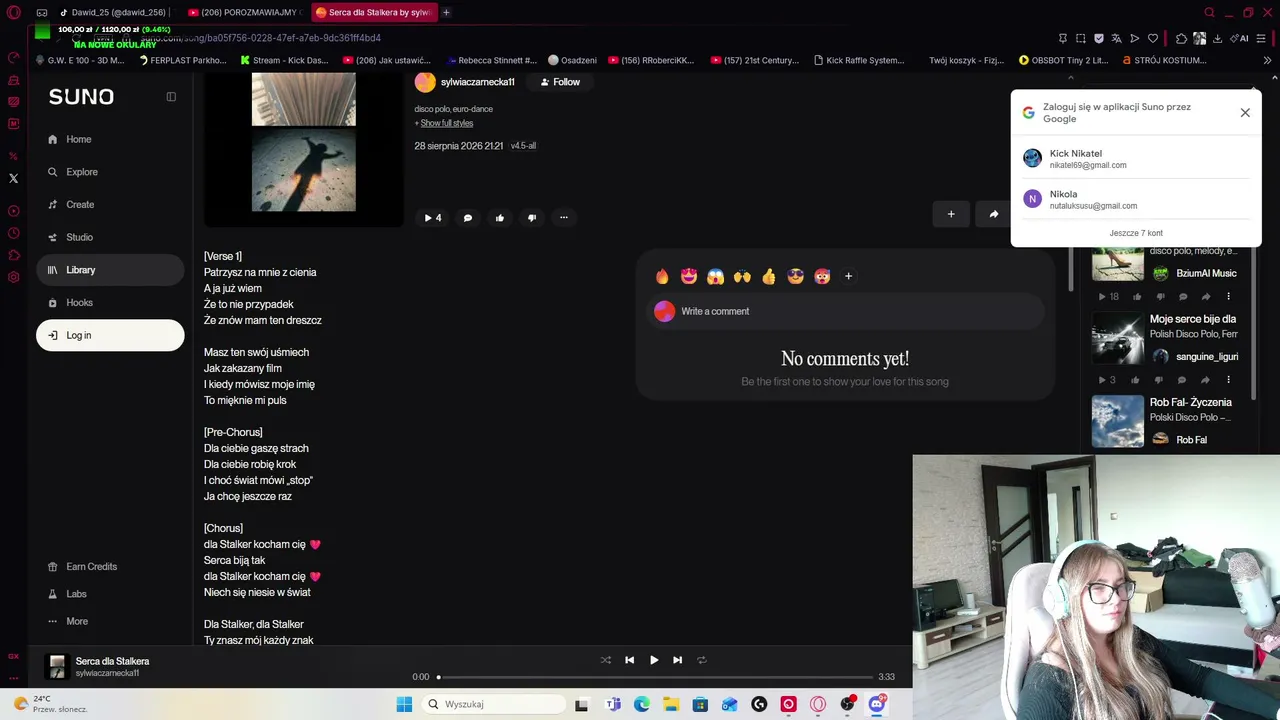Share the sanguine_liguri song
1280x720 pixels.
point(1205,380)
